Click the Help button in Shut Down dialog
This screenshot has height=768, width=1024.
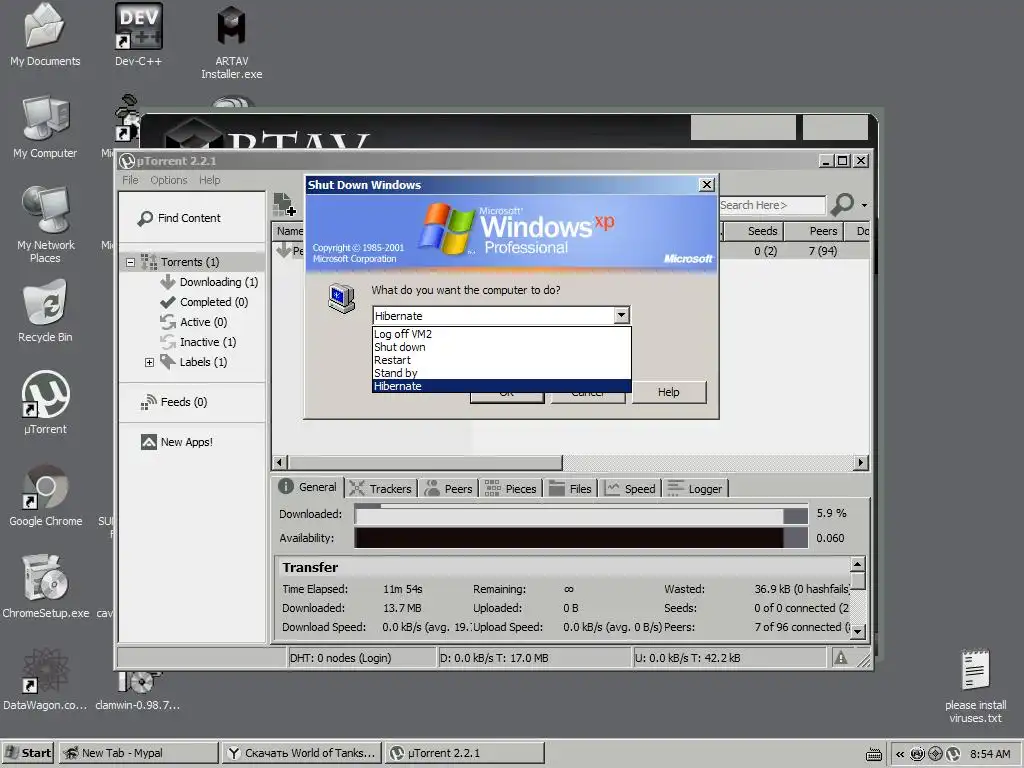[669, 392]
